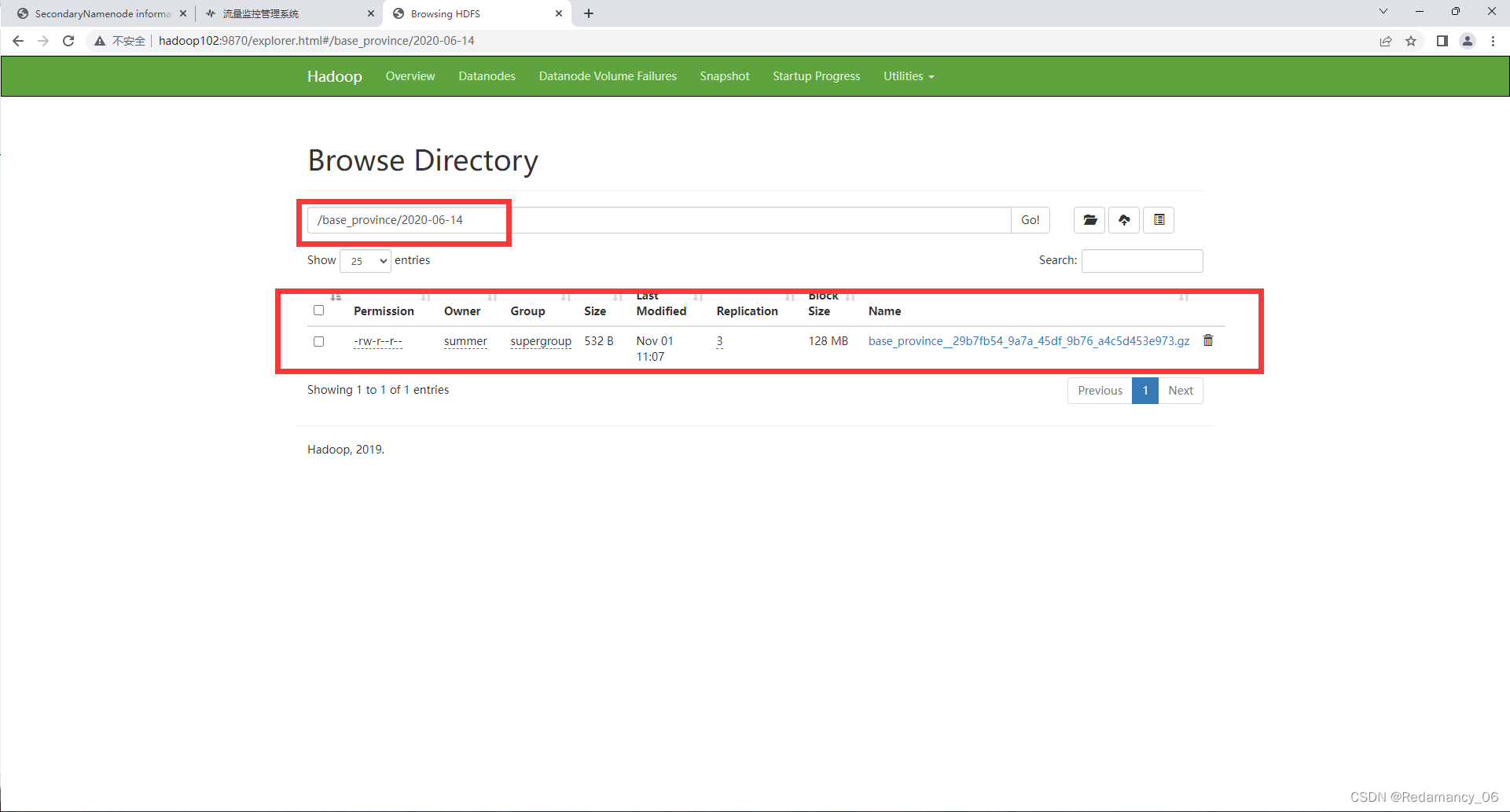Click the not secure warning icon

pyautogui.click(x=100, y=41)
